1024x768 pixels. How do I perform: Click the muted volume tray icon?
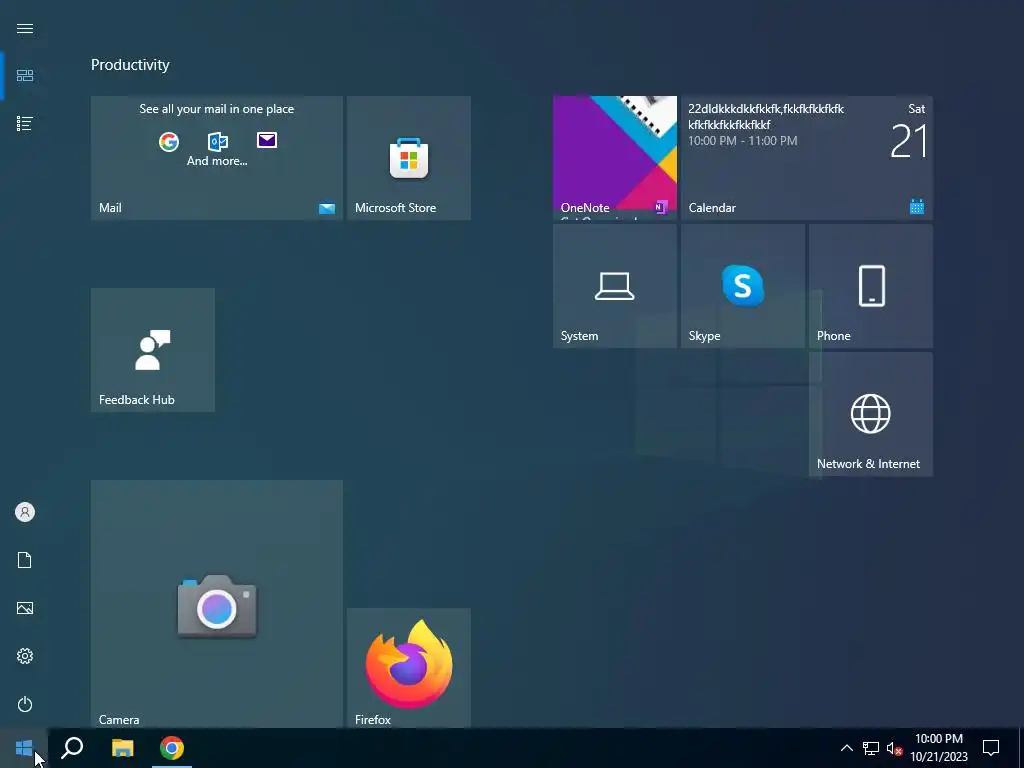point(894,748)
